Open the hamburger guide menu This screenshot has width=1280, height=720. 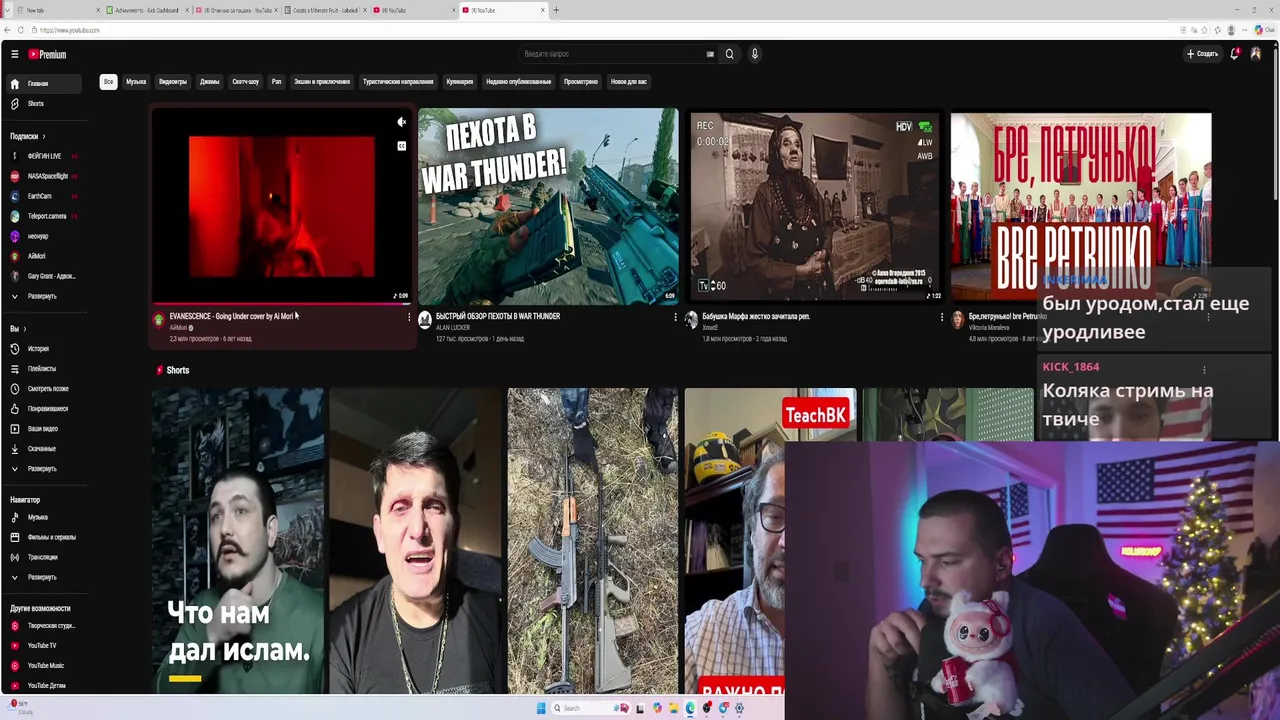pos(14,54)
